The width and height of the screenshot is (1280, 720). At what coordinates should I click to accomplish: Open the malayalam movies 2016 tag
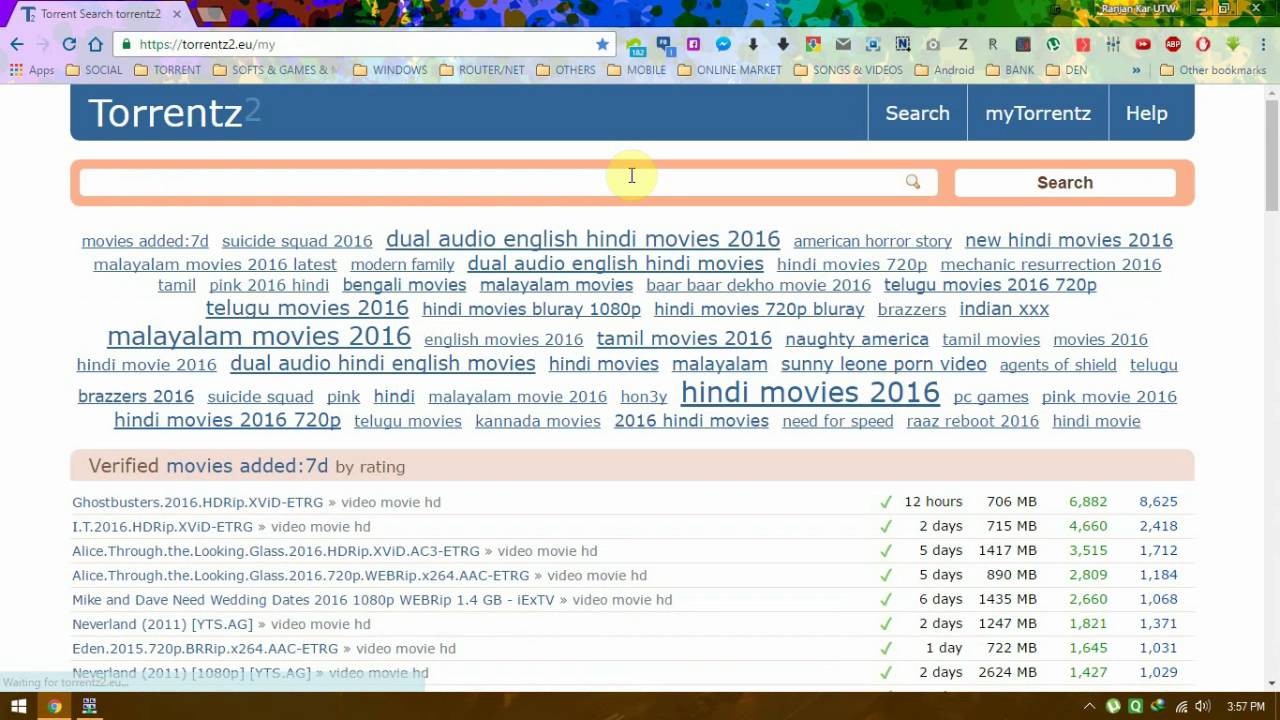[x=259, y=336]
